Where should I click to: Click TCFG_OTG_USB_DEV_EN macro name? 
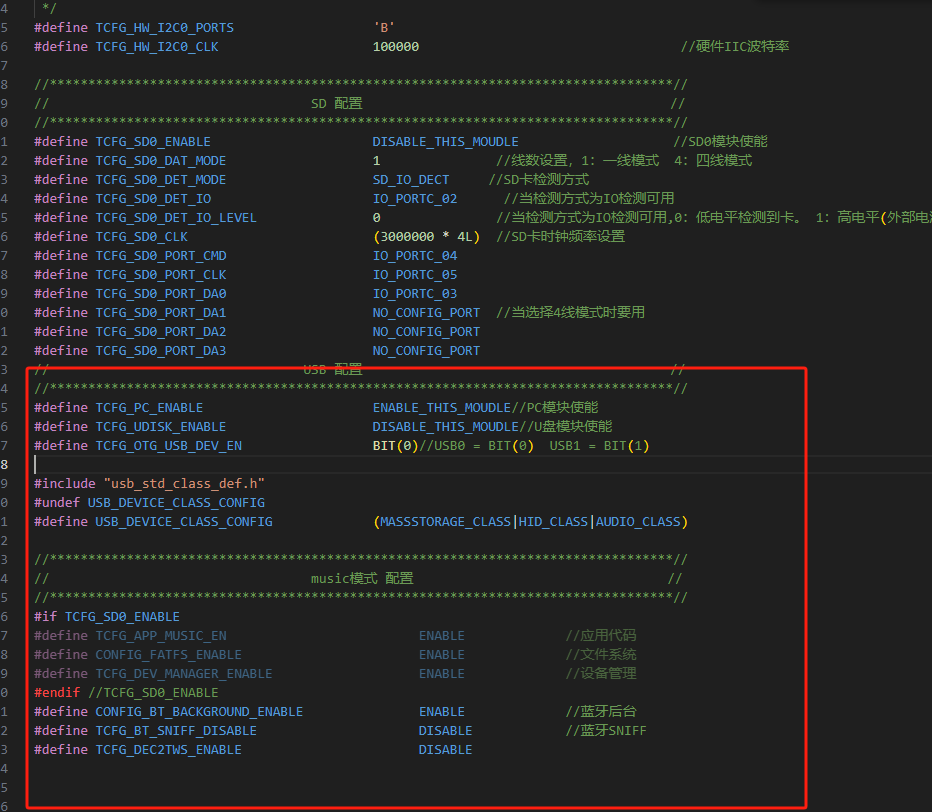(x=169, y=446)
